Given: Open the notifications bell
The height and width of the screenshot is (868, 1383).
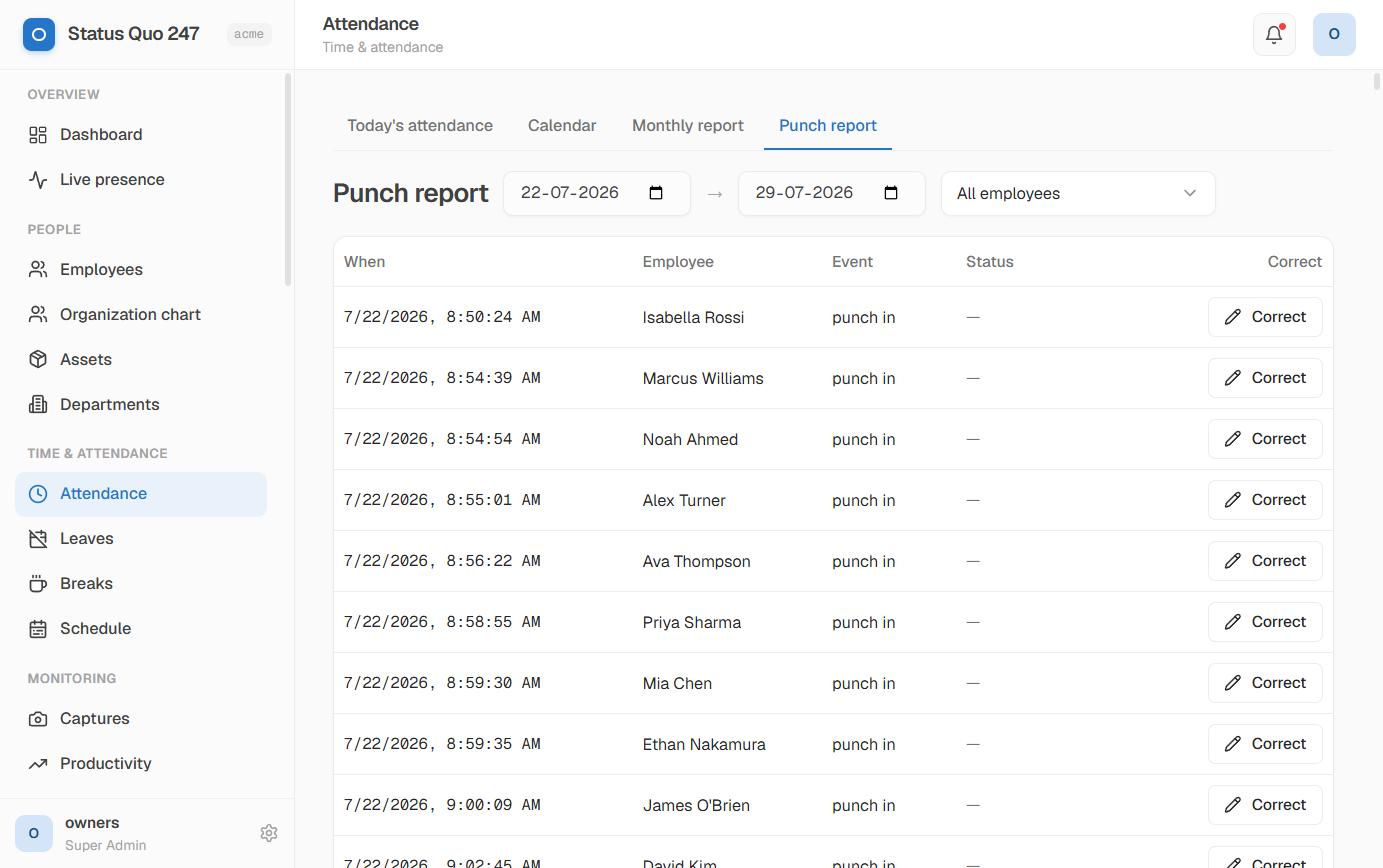Looking at the screenshot, I should point(1274,34).
